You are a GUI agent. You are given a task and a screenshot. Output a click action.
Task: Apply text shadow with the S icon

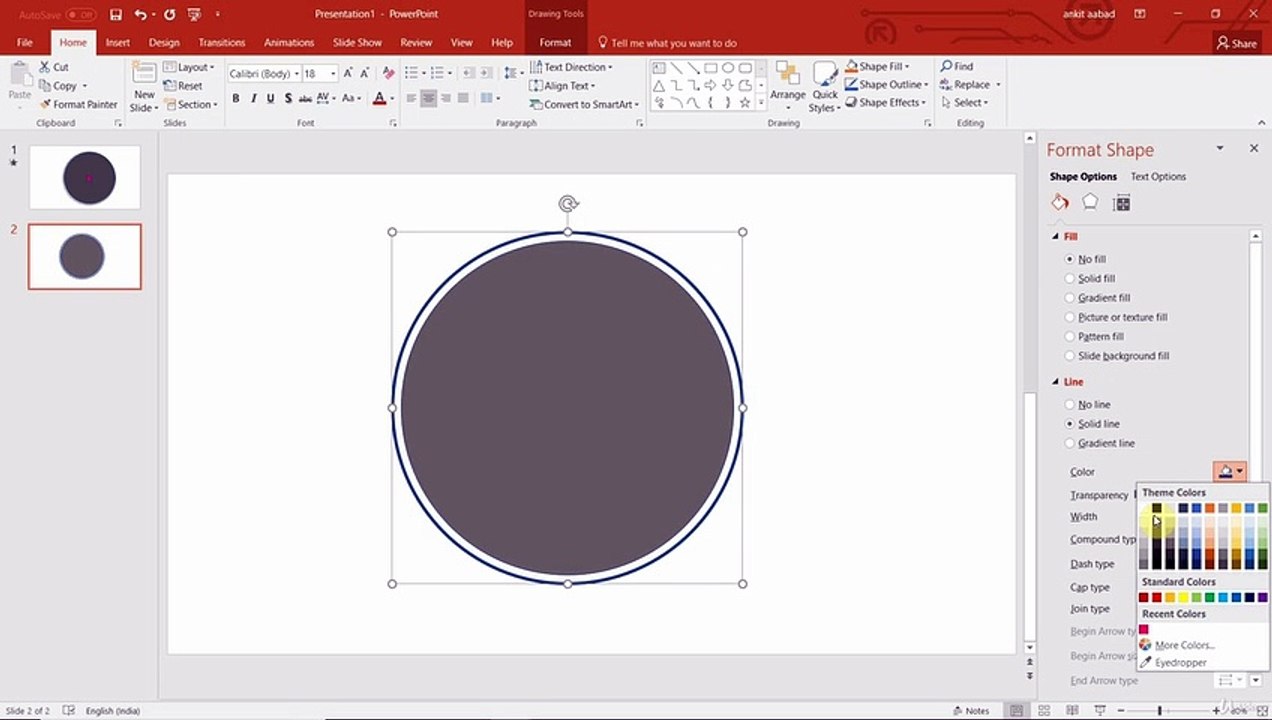tap(288, 98)
